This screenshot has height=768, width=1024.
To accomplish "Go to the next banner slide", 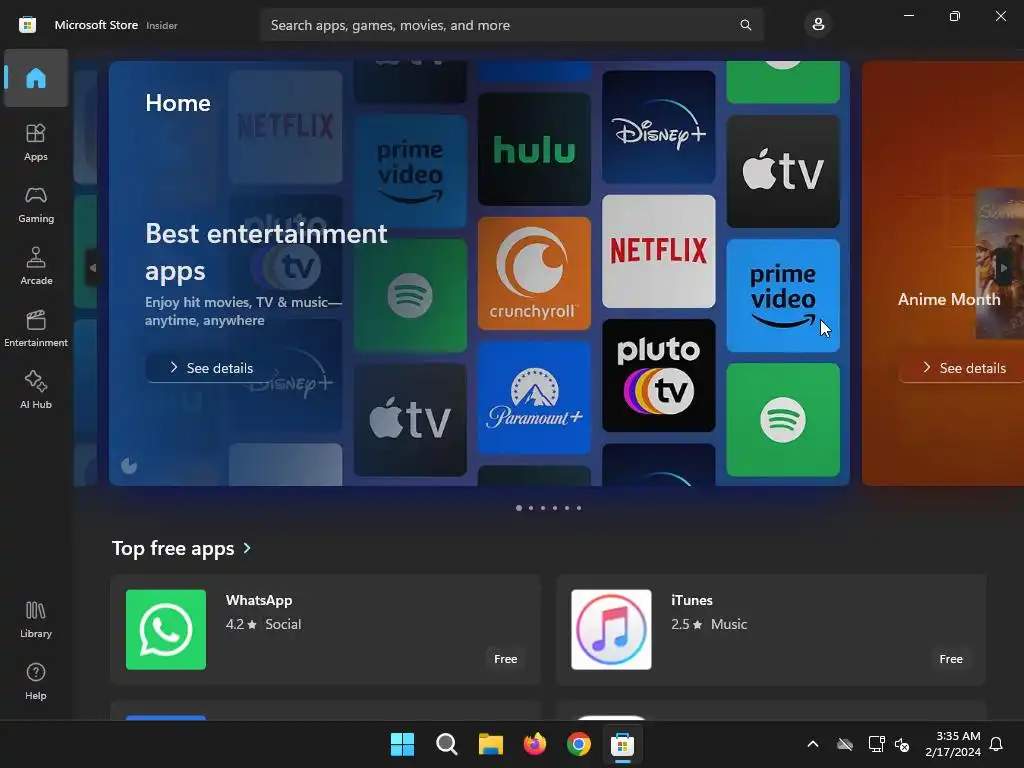I will [x=1004, y=267].
